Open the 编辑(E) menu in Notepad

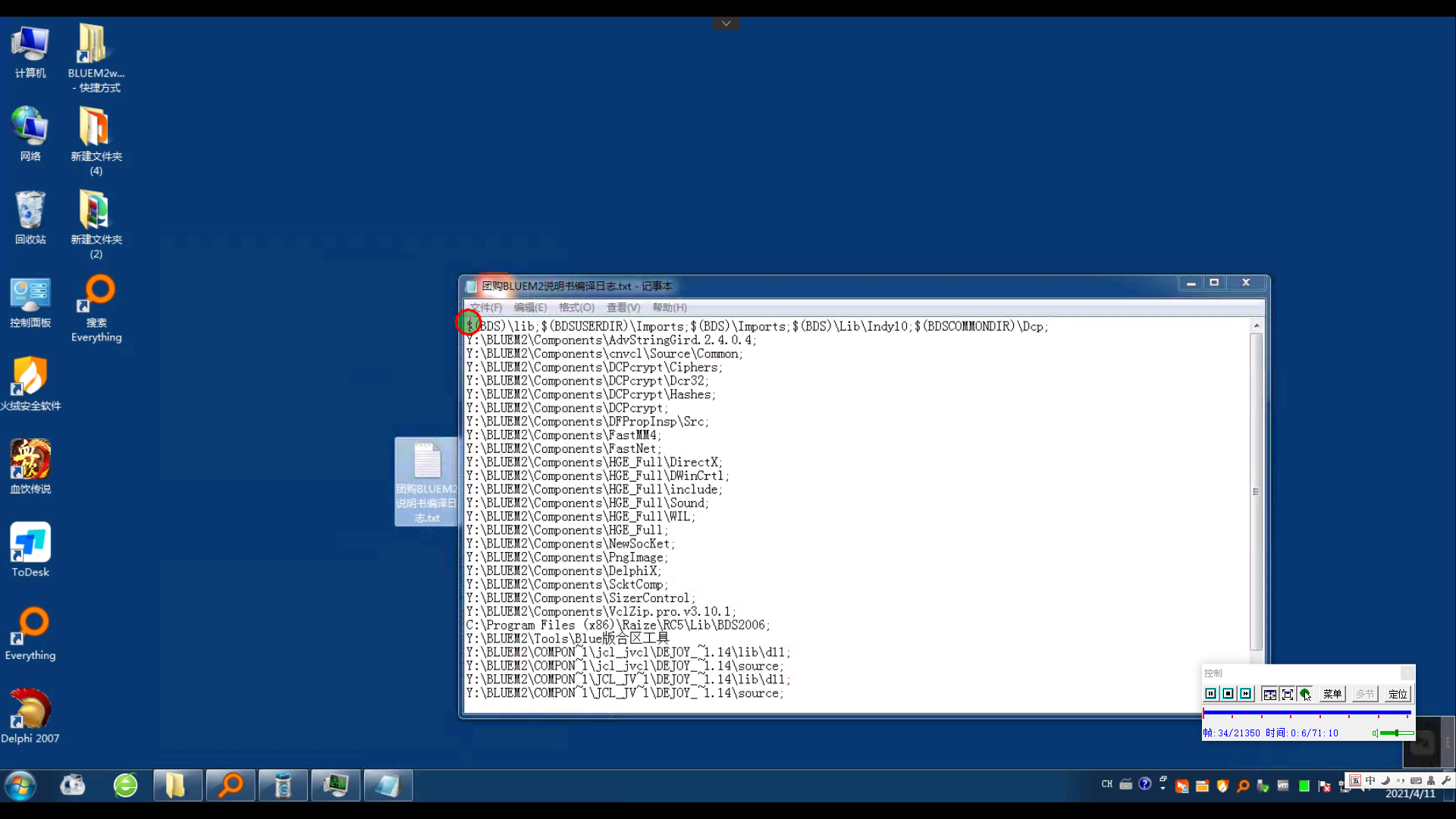[530, 307]
